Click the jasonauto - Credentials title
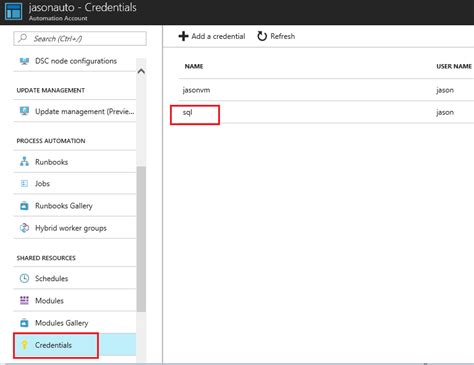The image size is (474, 365). click(x=82, y=7)
